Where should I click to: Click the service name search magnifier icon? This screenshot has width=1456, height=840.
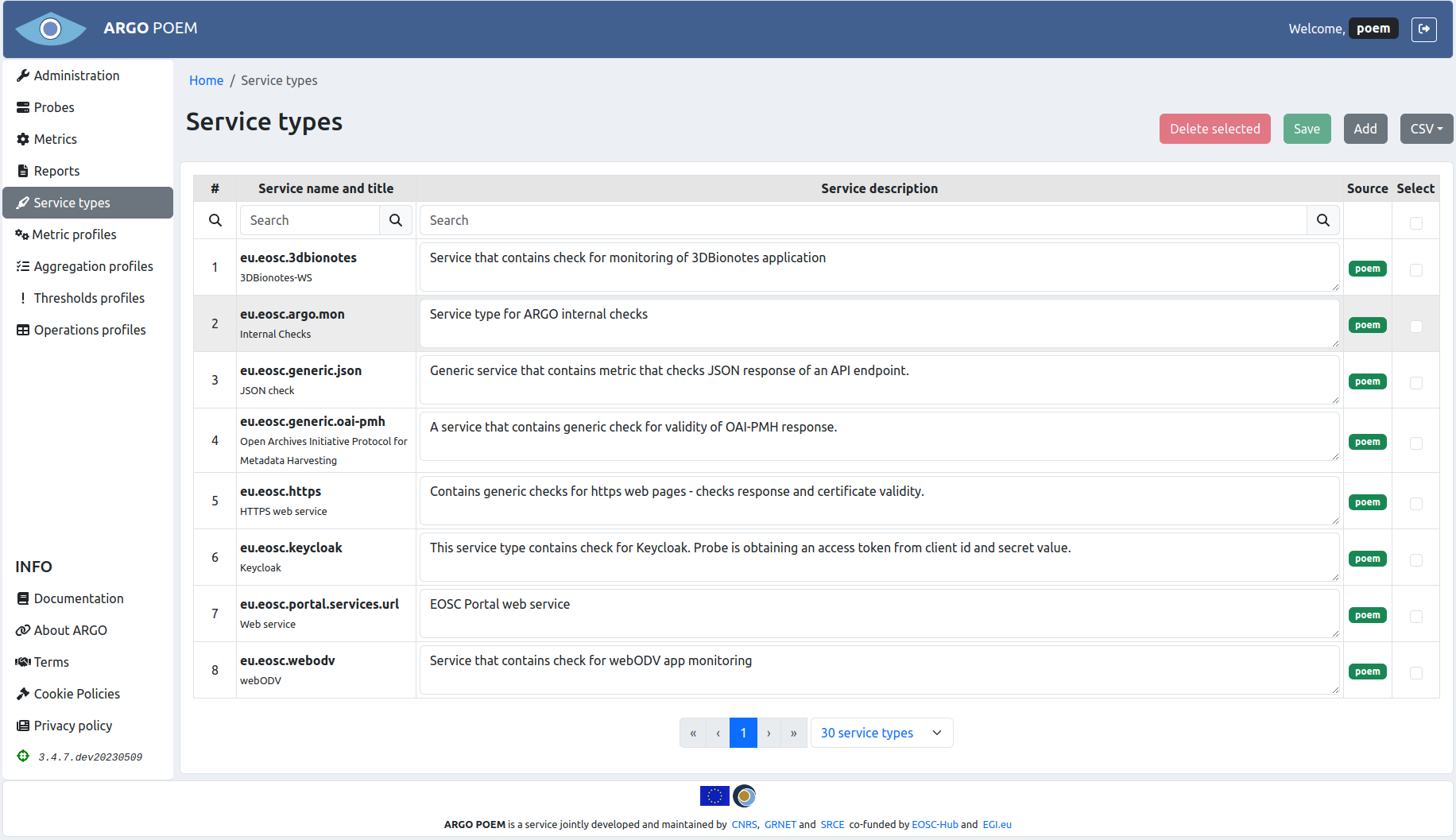[x=395, y=220]
